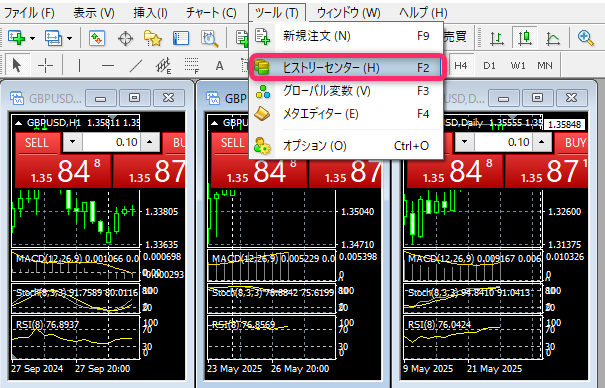The image size is (605, 388).
Task: Open the 表示 (V) menu
Action: click(x=94, y=13)
